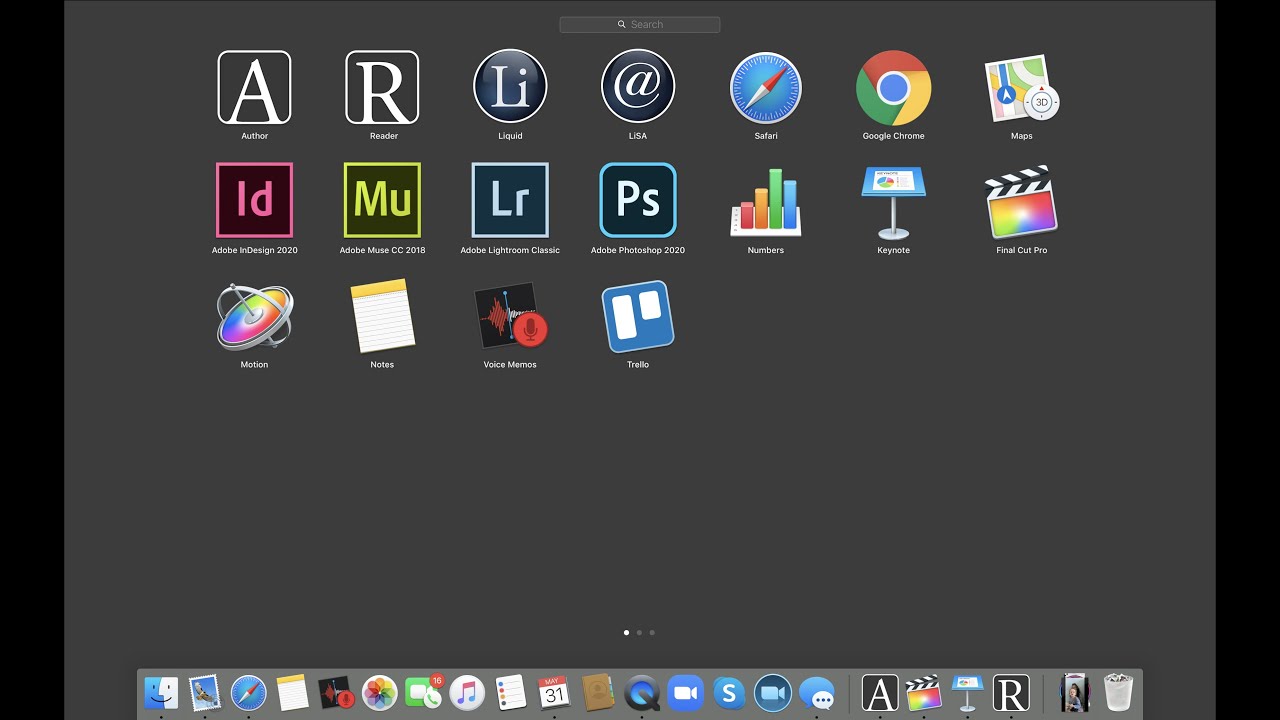Click the circular Zoom icon in Dock
Viewport: 1280px width, 720px height.
(772, 692)
